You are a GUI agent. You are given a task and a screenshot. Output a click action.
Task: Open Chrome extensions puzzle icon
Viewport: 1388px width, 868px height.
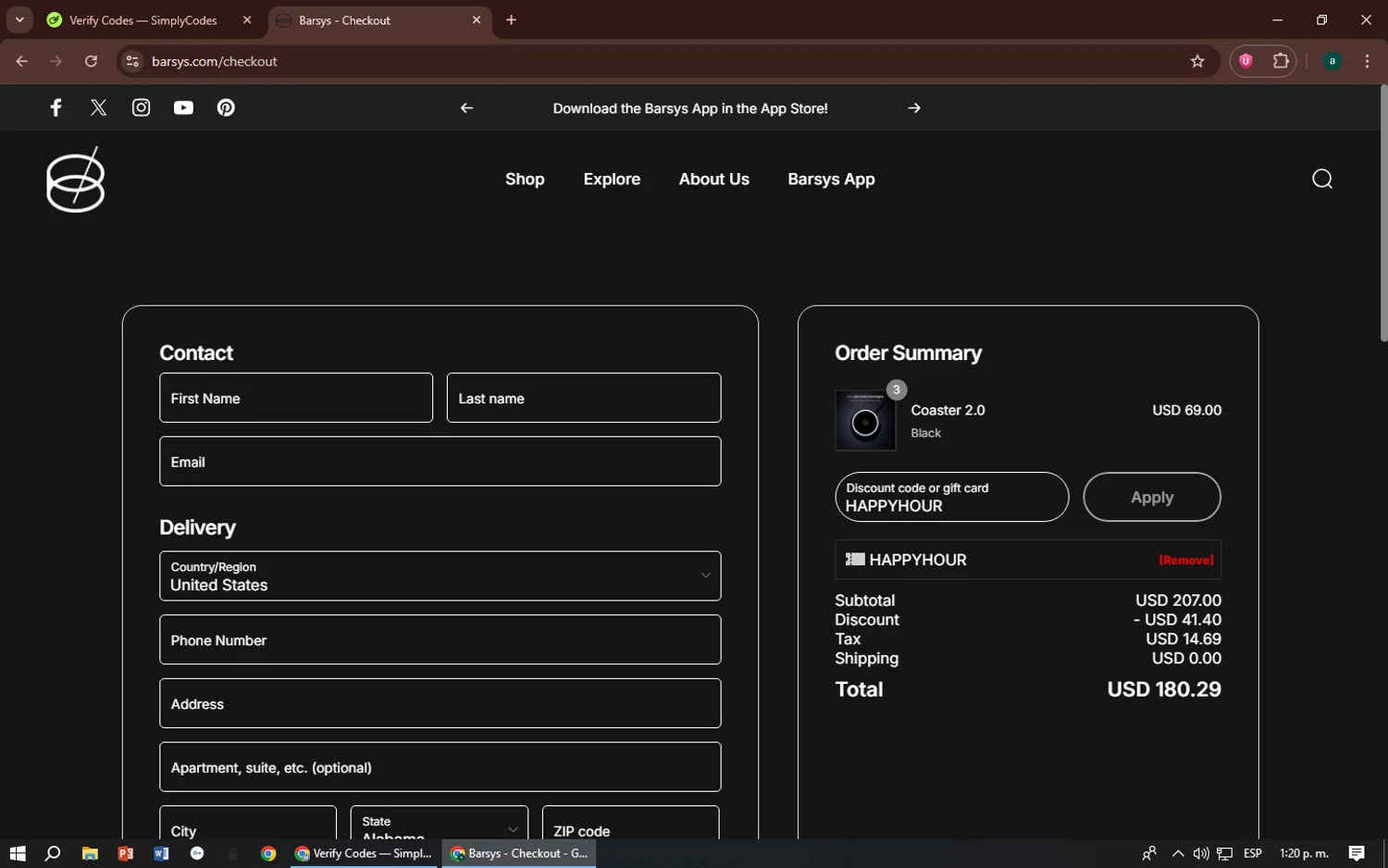pos(1281,61)
